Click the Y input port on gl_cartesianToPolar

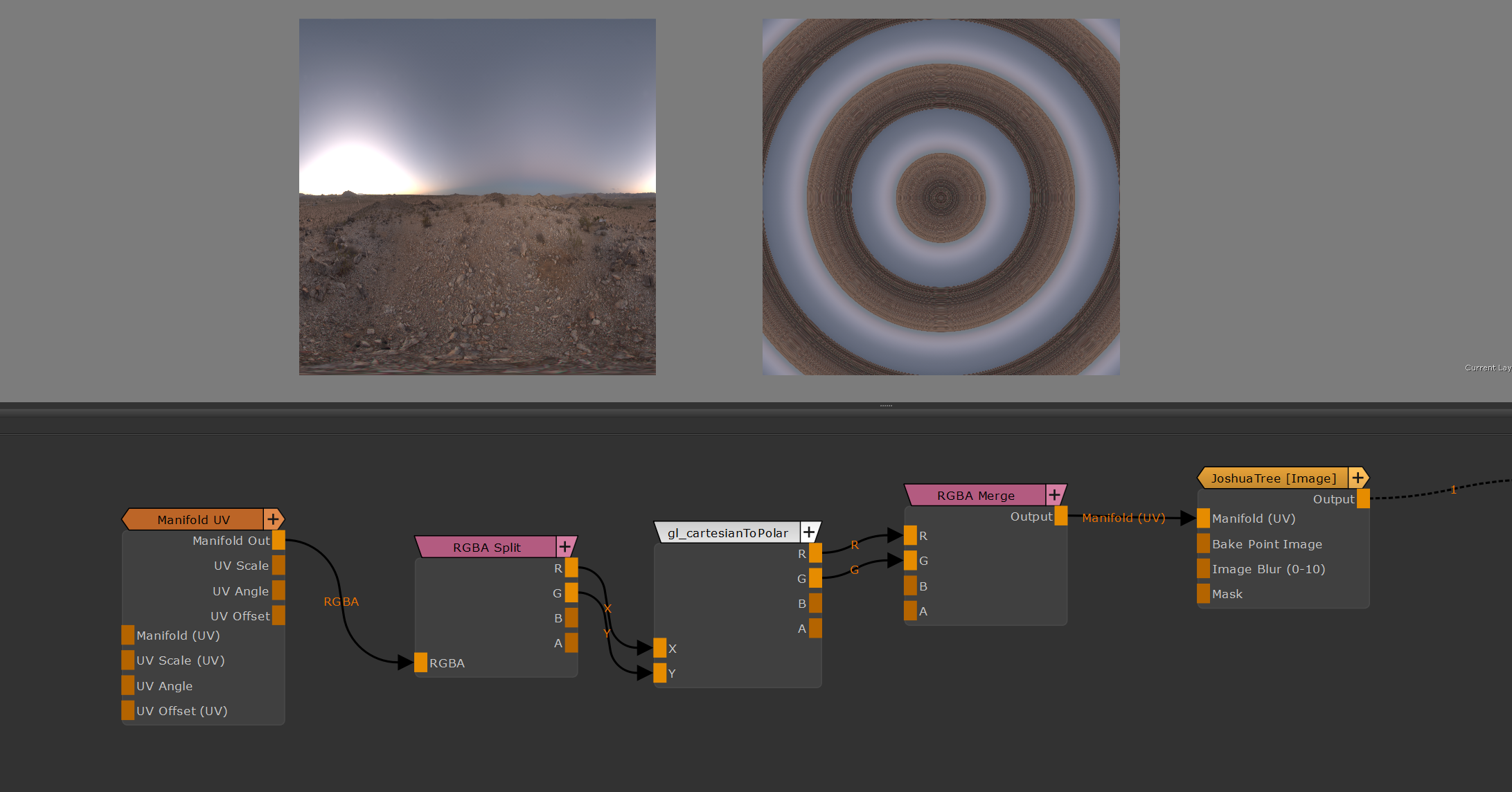(660, 673)
